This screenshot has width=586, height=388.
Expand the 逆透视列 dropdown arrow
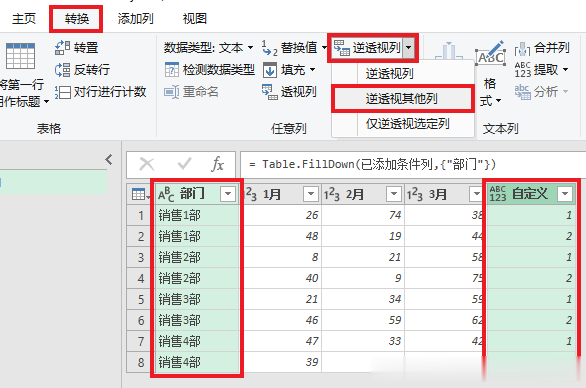[x=408, y=47]
